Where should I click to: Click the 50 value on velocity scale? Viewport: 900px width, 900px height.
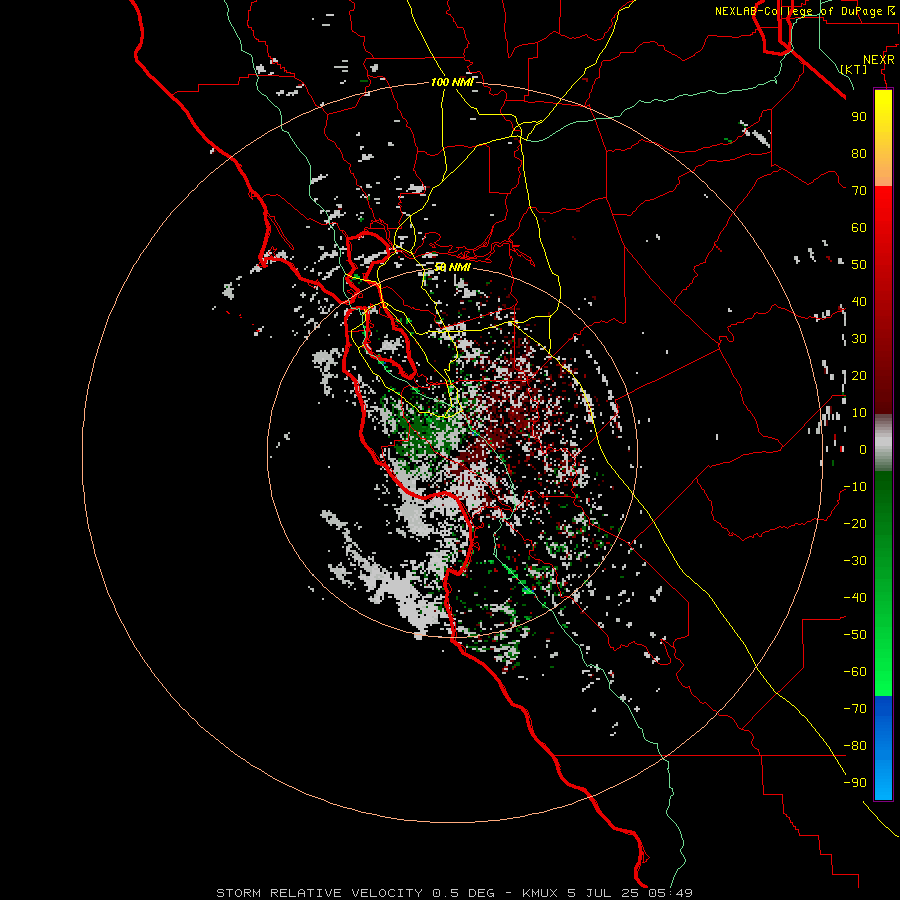tap(859, 265)
